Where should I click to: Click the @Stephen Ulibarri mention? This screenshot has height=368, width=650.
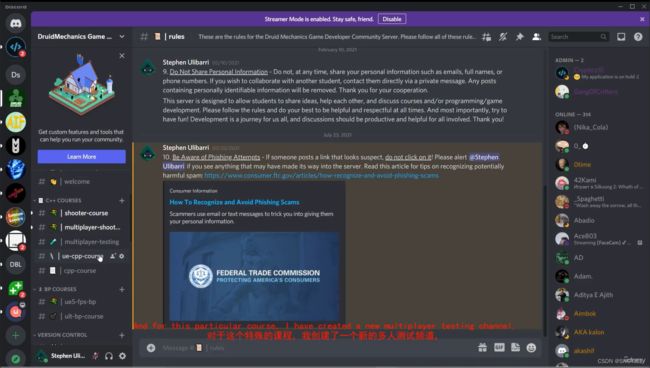331,162
